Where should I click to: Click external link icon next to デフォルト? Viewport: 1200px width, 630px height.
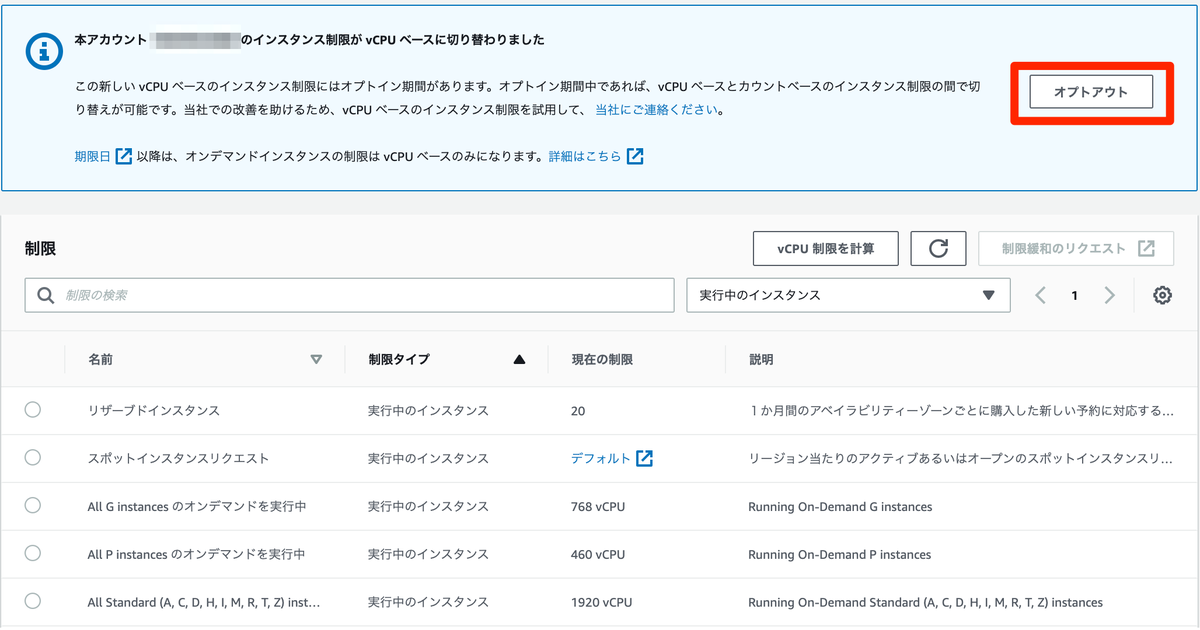[x=645, y=459]
